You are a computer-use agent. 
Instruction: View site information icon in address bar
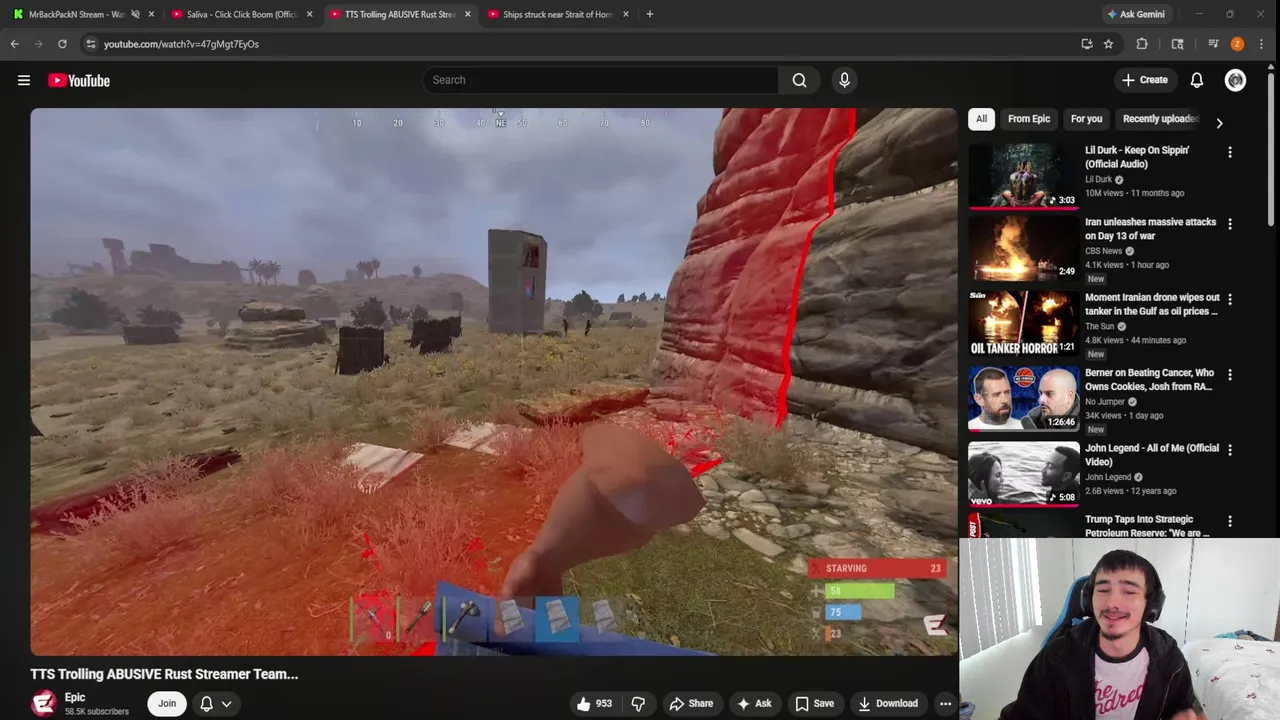coord(91,44)
